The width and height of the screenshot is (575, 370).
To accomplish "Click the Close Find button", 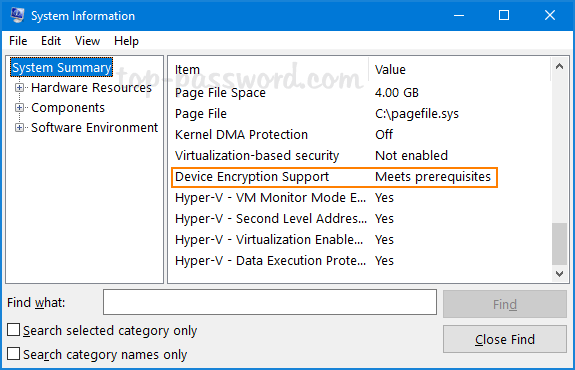I will (505, 339).
